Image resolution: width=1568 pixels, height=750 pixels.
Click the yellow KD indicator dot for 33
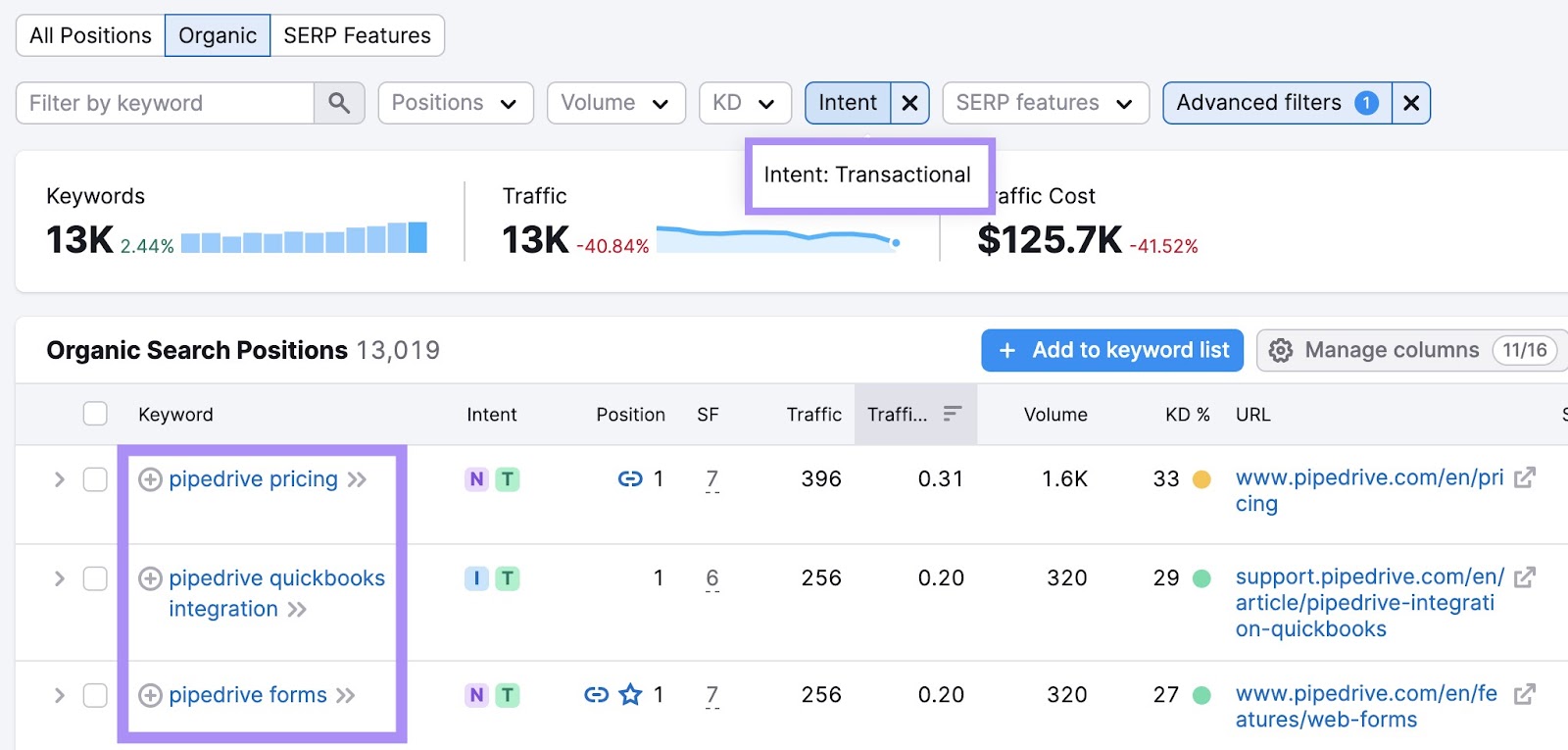[x=1201, y=479]
